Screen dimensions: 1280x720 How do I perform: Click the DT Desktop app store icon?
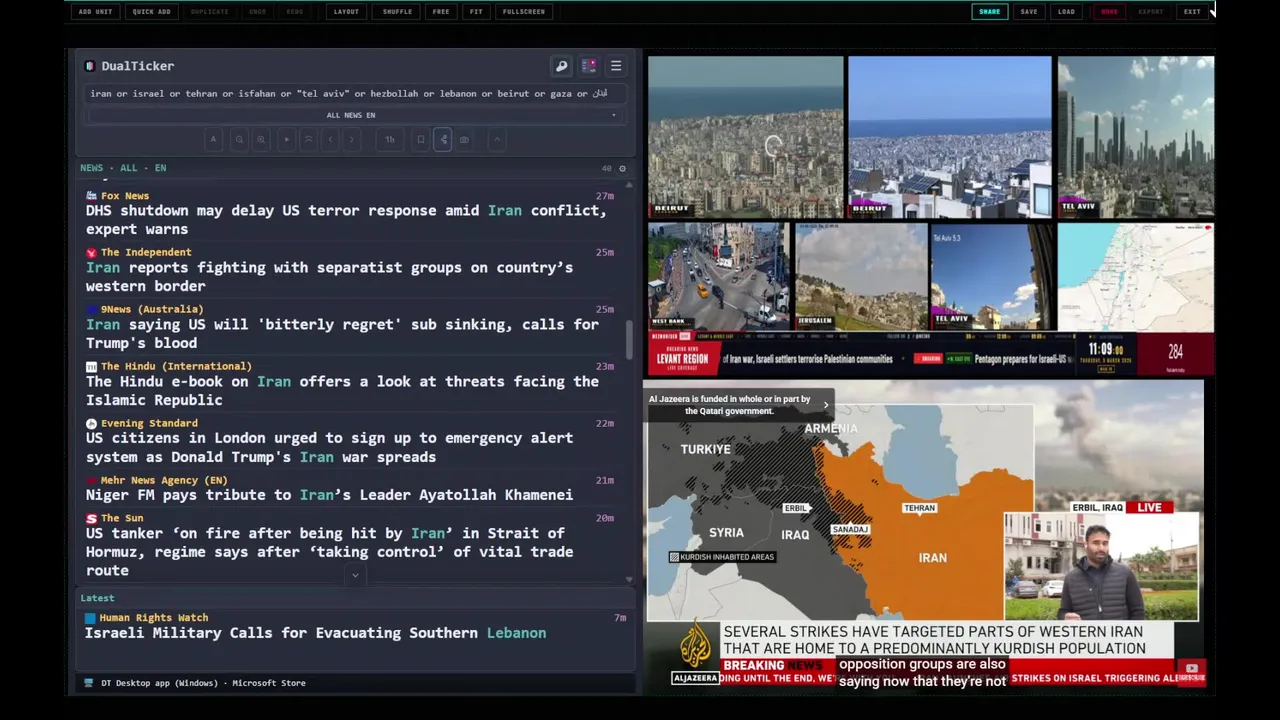coord(89,683)
